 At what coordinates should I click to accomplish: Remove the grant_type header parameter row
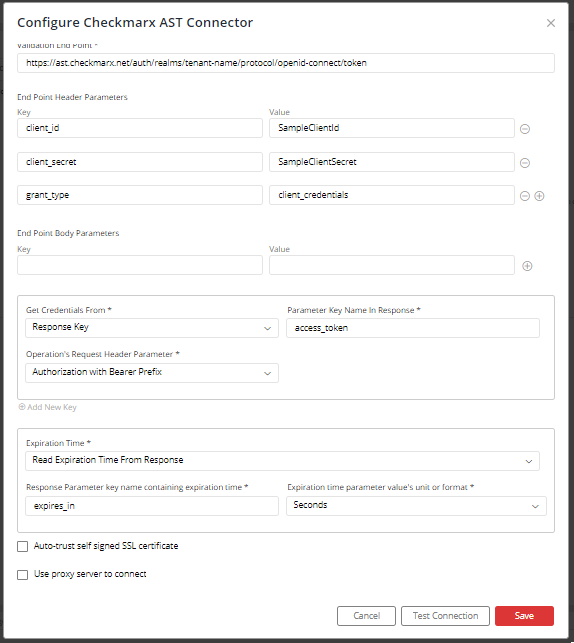click(525, 196)
